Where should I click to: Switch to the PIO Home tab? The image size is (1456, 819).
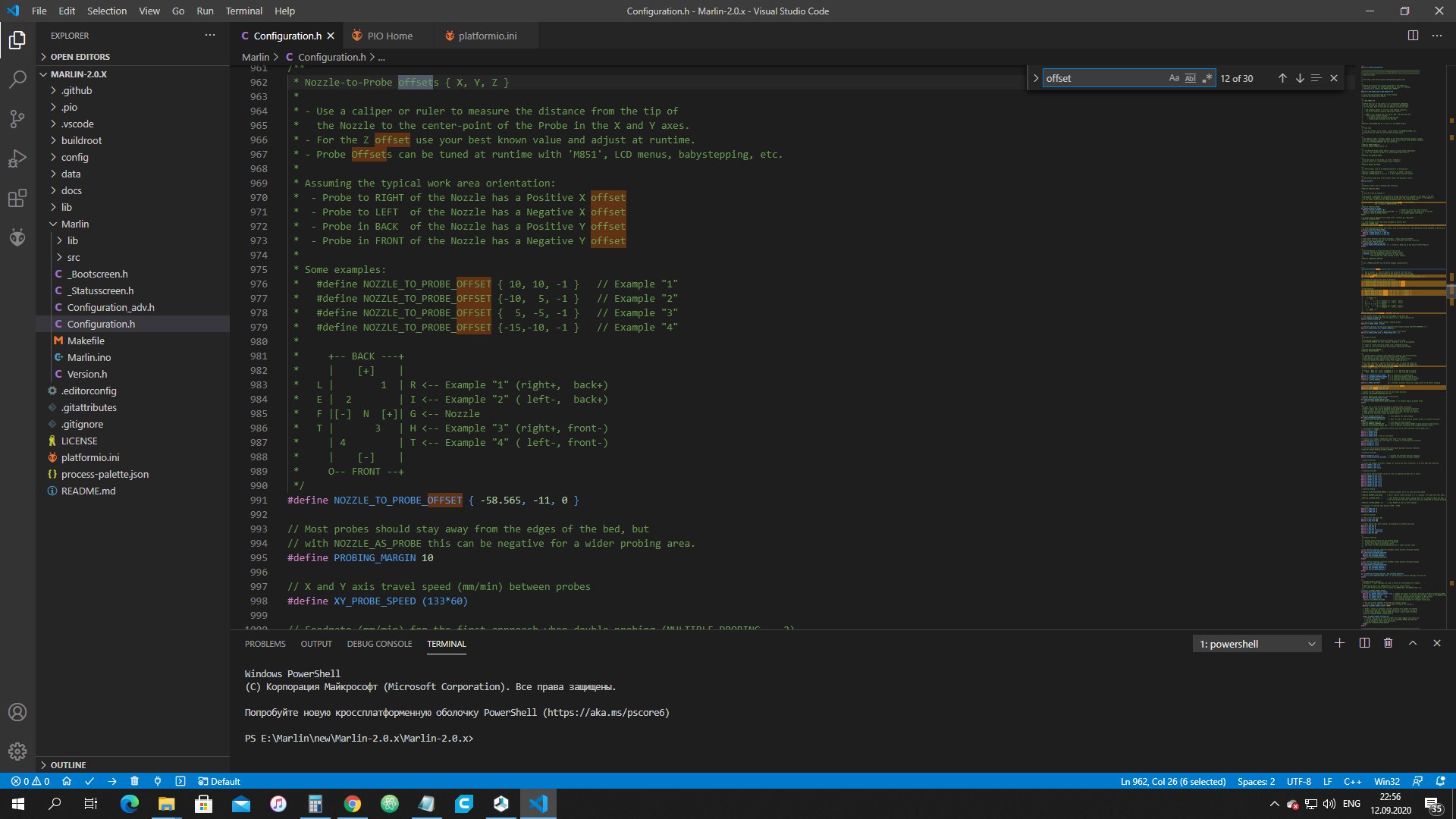click(x=390, y=36)
